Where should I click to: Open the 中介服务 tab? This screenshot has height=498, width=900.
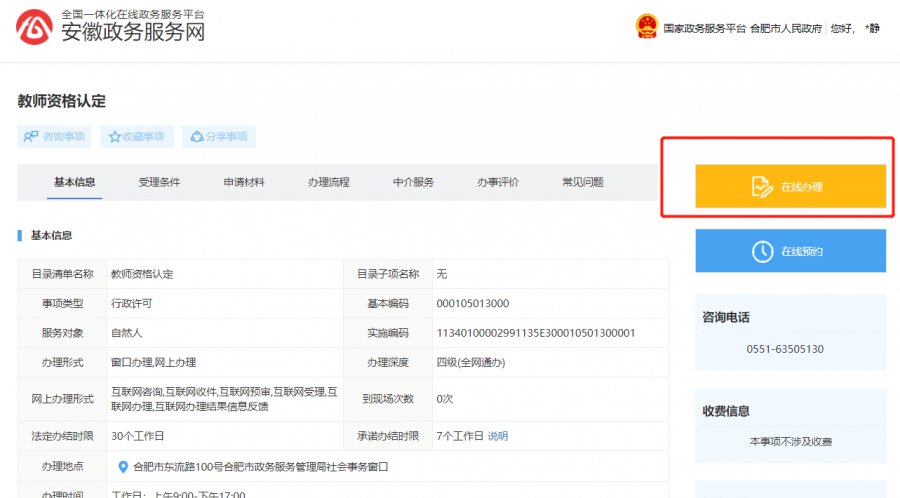click(x=413, y=182)
